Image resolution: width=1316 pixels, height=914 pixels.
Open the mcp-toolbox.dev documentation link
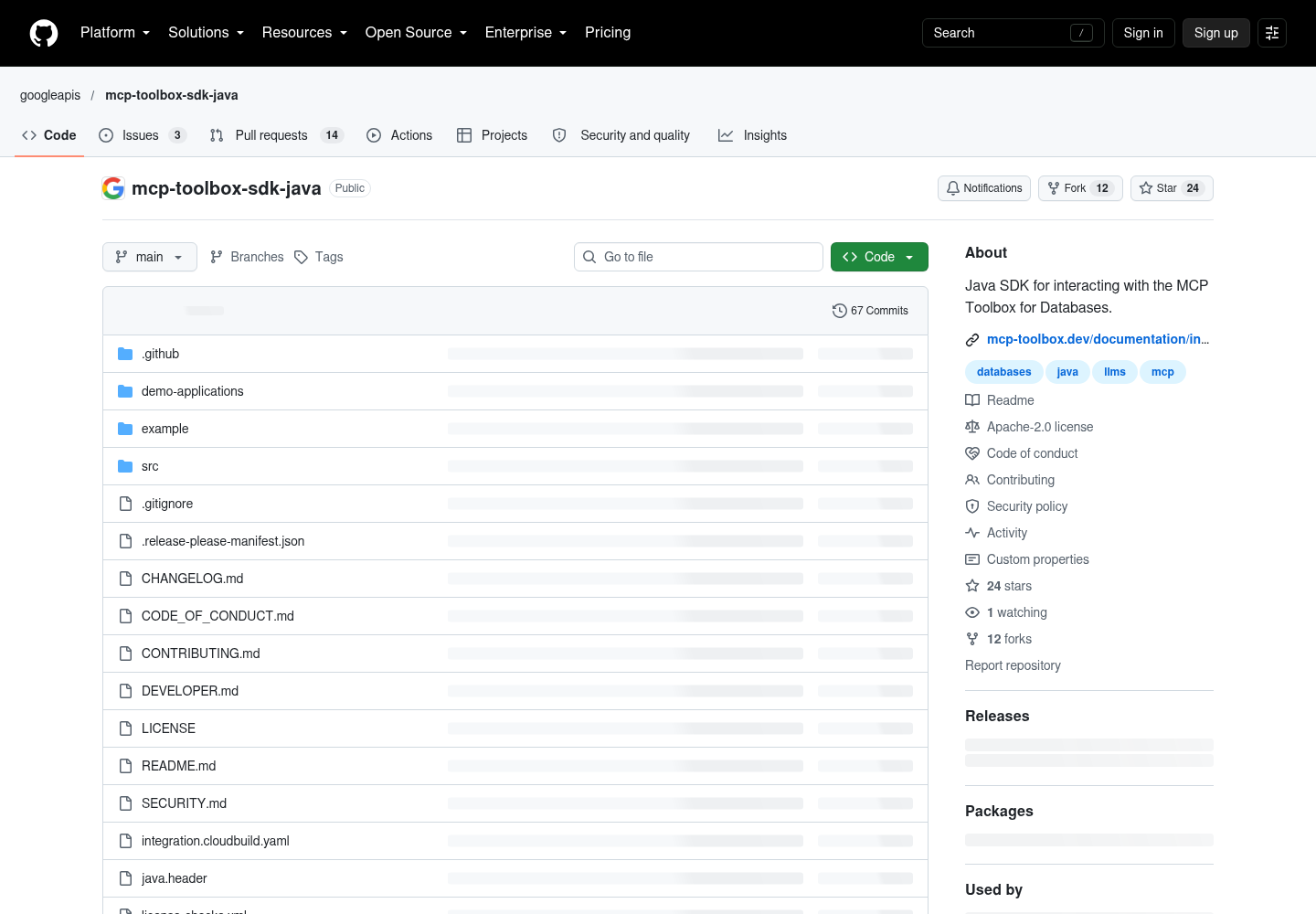[1098, 339]
